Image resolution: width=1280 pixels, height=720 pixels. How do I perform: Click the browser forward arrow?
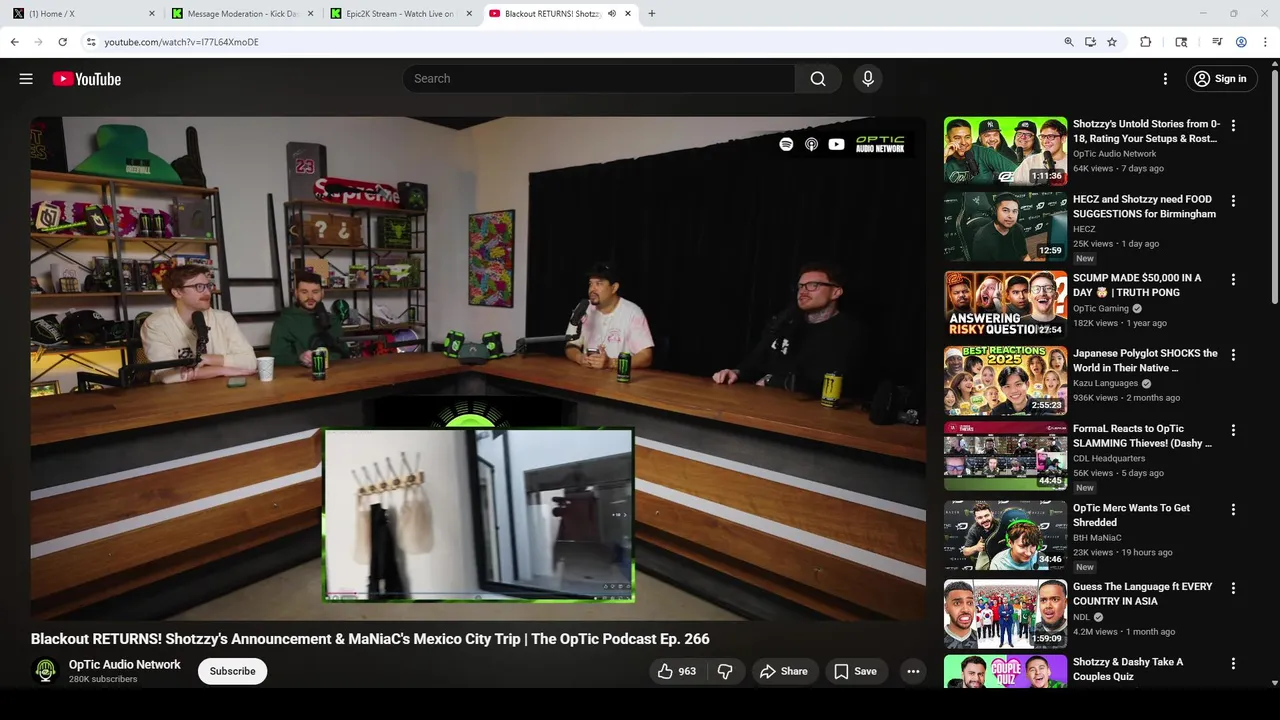click(38, 42)
